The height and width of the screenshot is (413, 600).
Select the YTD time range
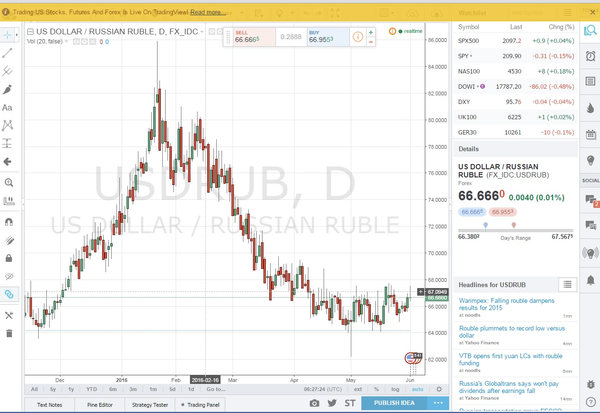click(91, 389)
